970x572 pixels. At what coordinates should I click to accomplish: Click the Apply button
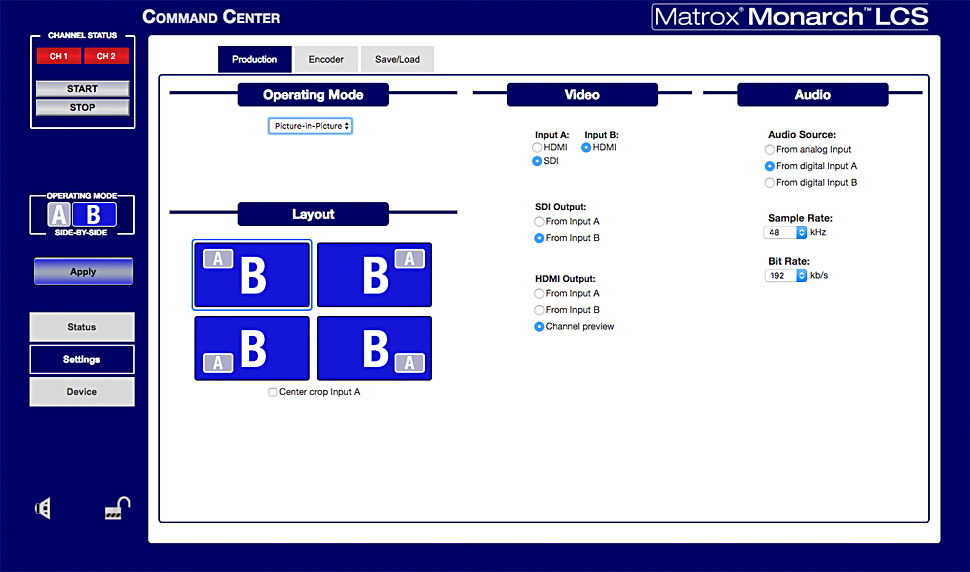click(x=83, y=271)
